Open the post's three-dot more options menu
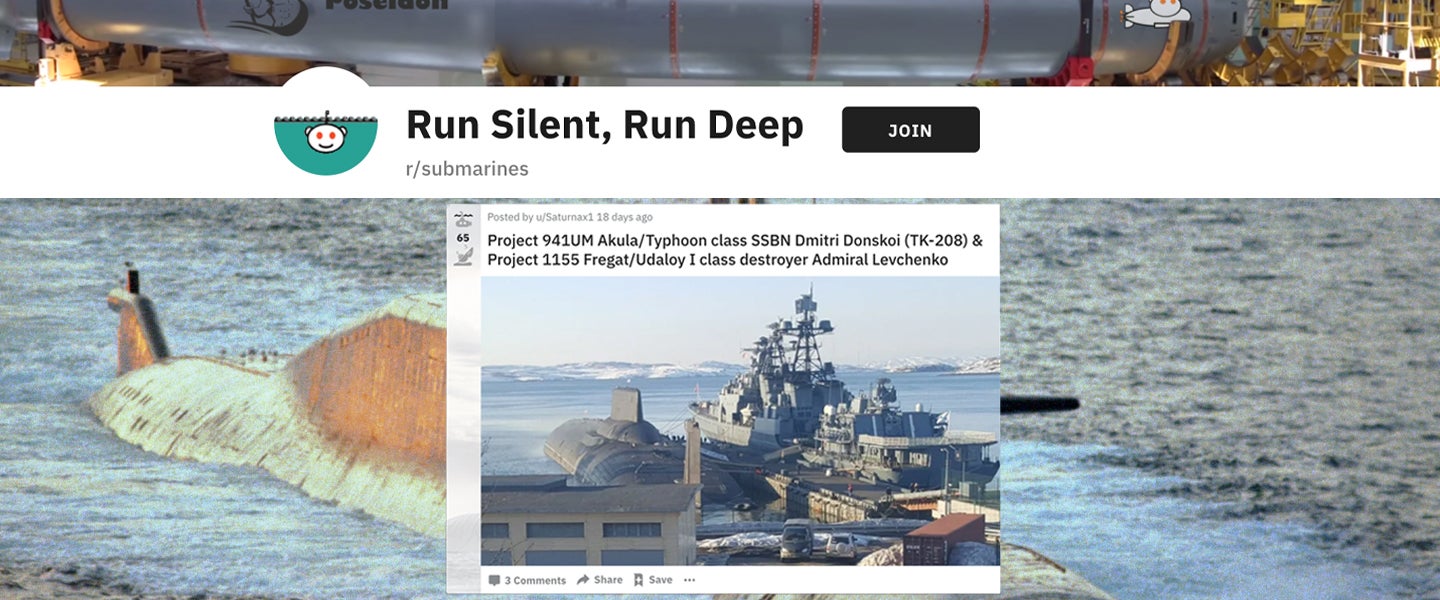1440x600 pixels. 689,580
